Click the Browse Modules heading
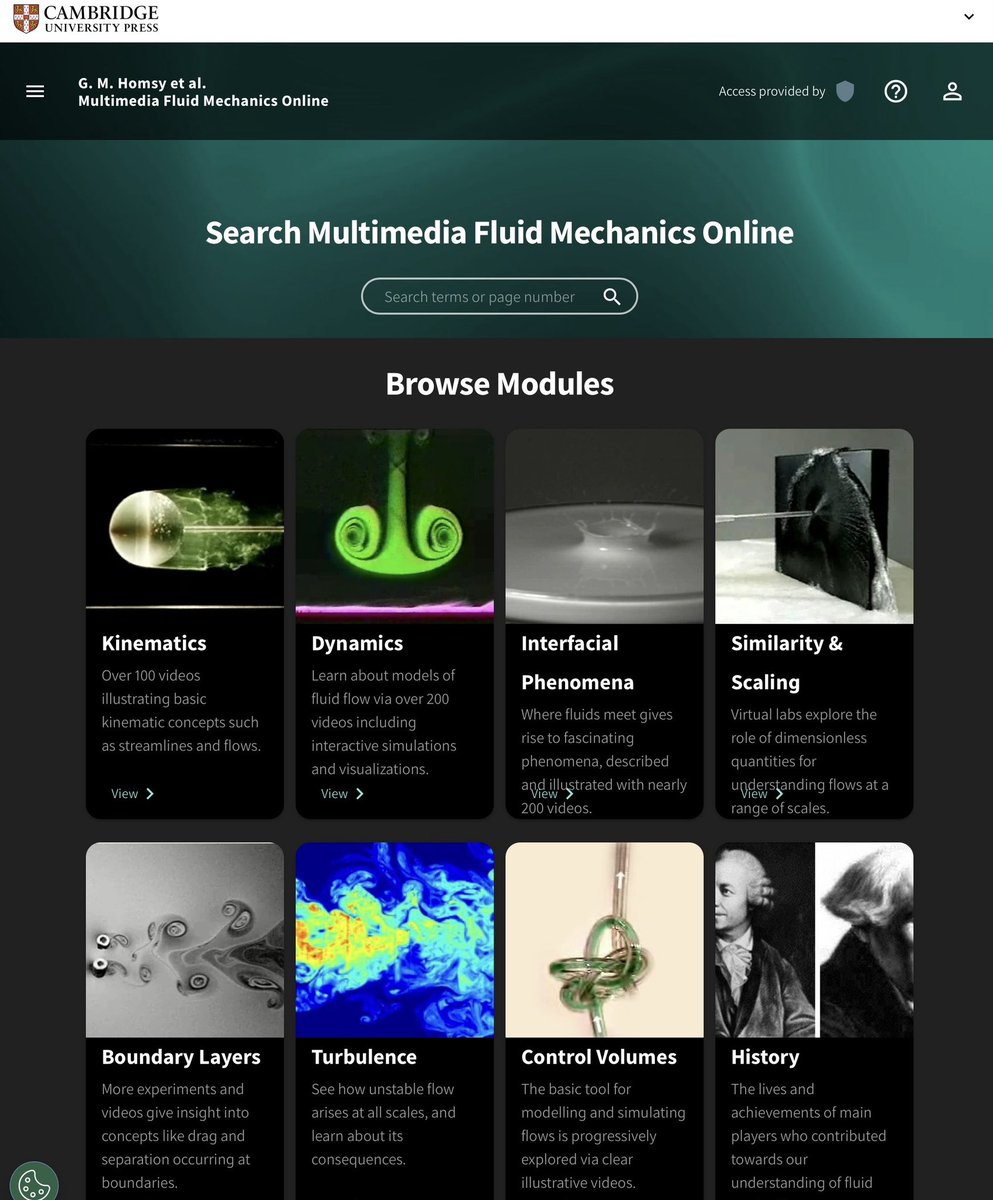Screen dimensions: 993x1200 click(499, 383)
